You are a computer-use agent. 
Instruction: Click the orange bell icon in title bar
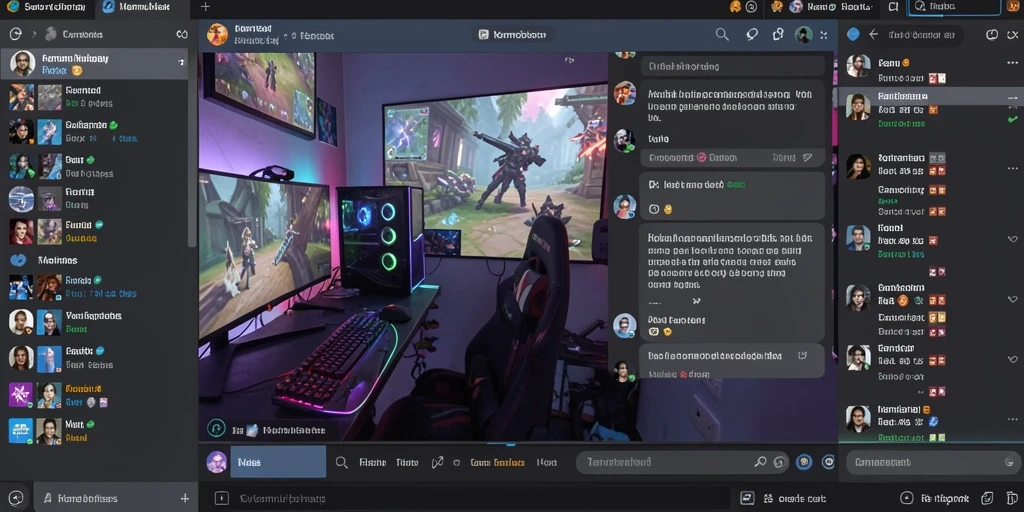tap(735, 7)
